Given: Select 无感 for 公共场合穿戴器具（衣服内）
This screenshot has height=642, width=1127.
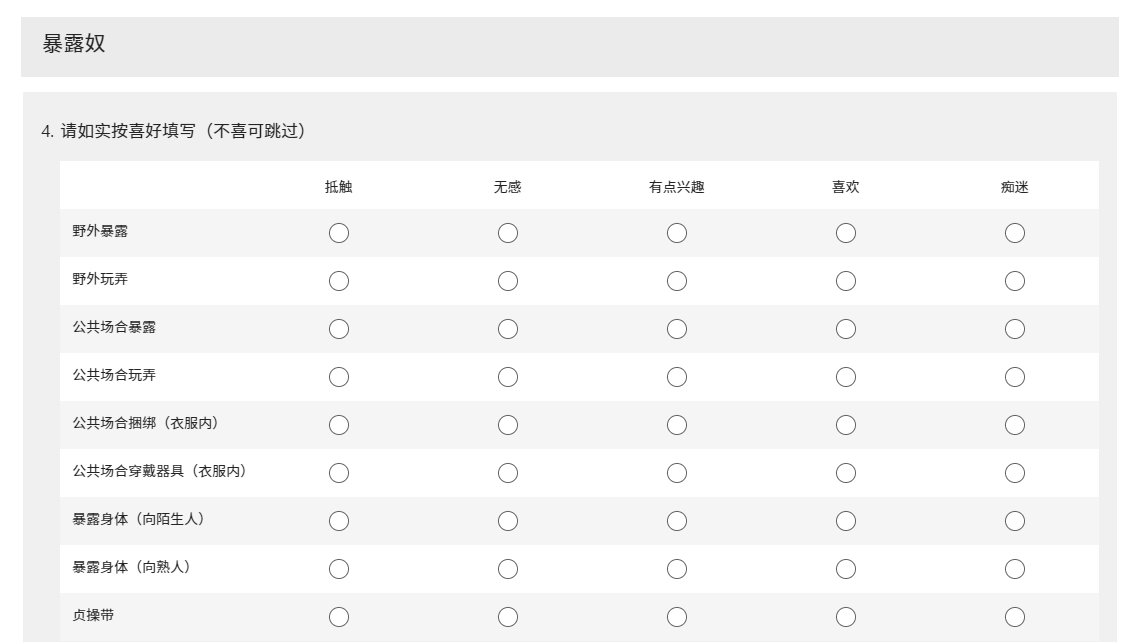Looking at the screenshot, I should tap(508, 473).
